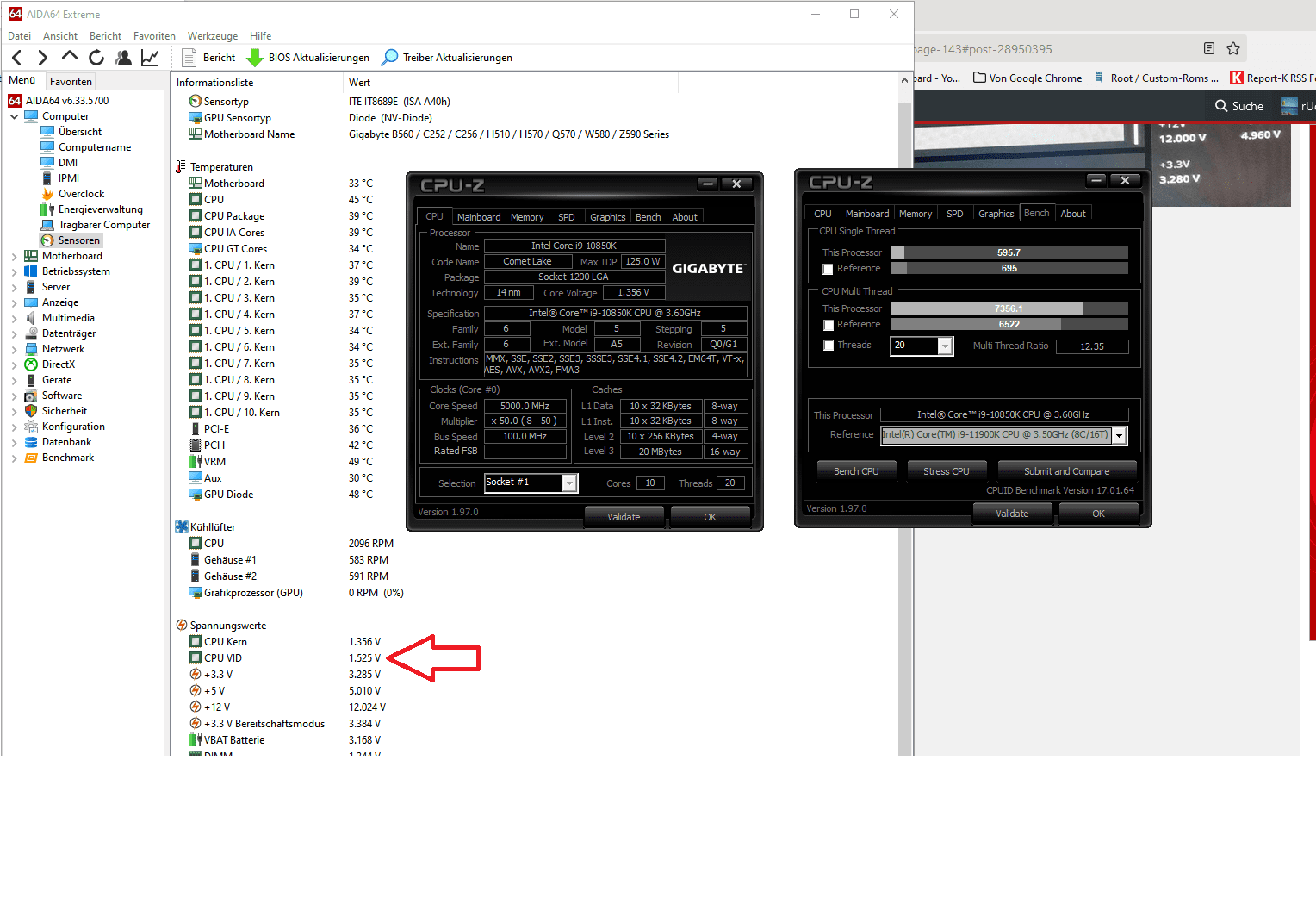Click the Submit and Compare button
The height and width of the screenshot is (922, 1316).
tap(1066, 471)
